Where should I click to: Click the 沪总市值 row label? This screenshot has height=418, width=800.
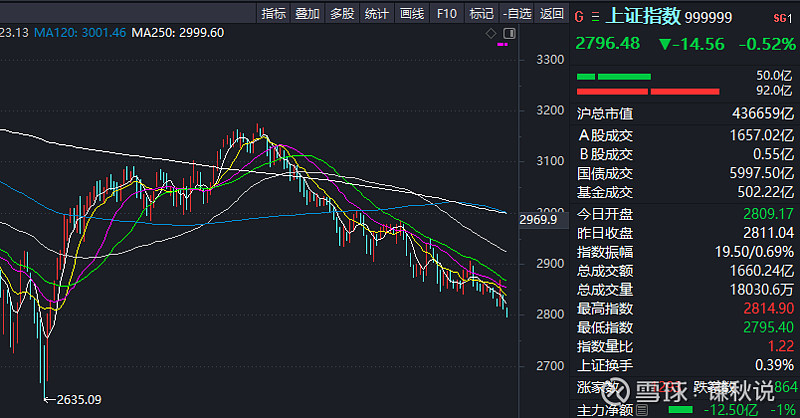pos(605,113)
